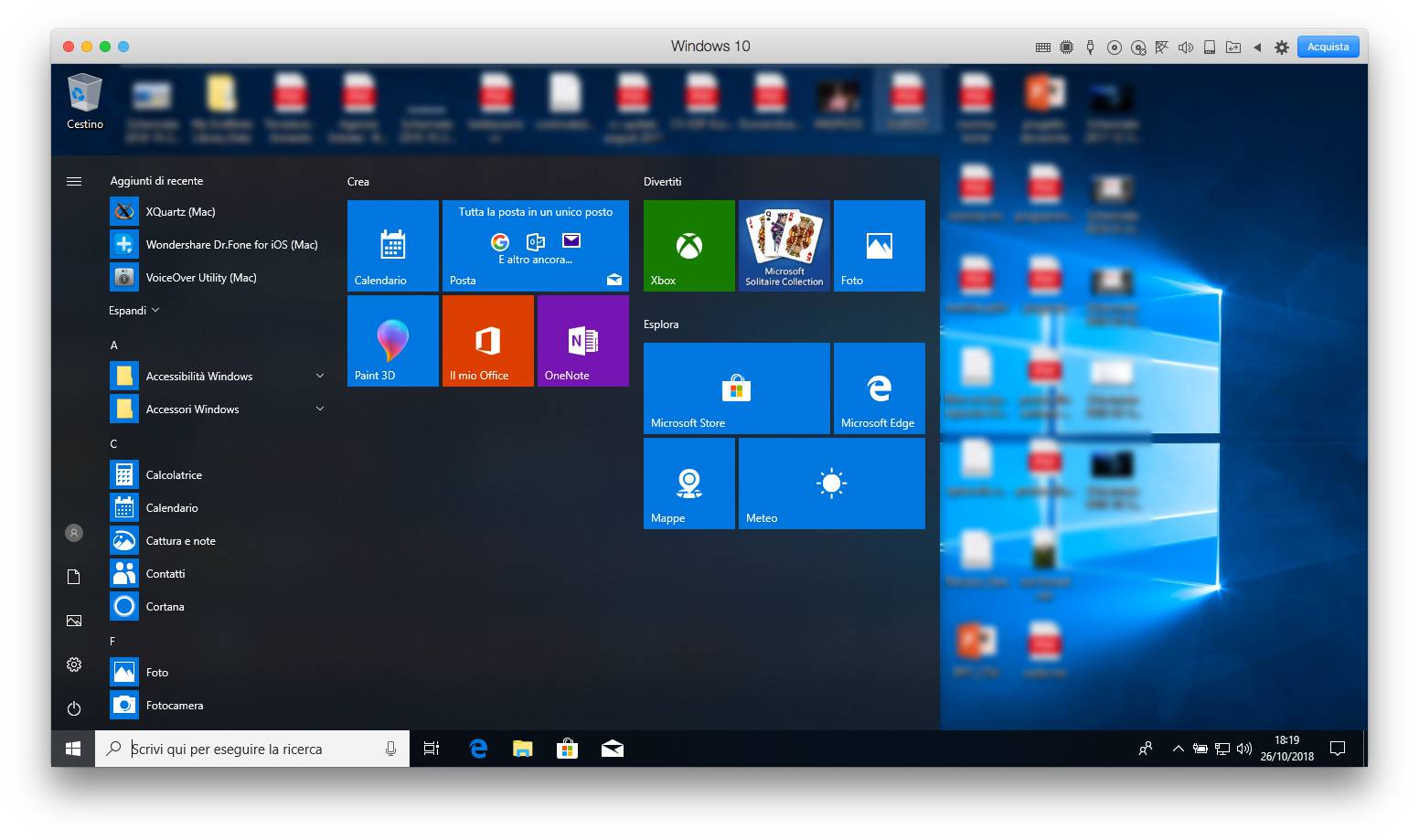Open Cortana from the app list
The height and width of the screenshot is (840, 1419).
pyautogui.click(x=218, y=607)
